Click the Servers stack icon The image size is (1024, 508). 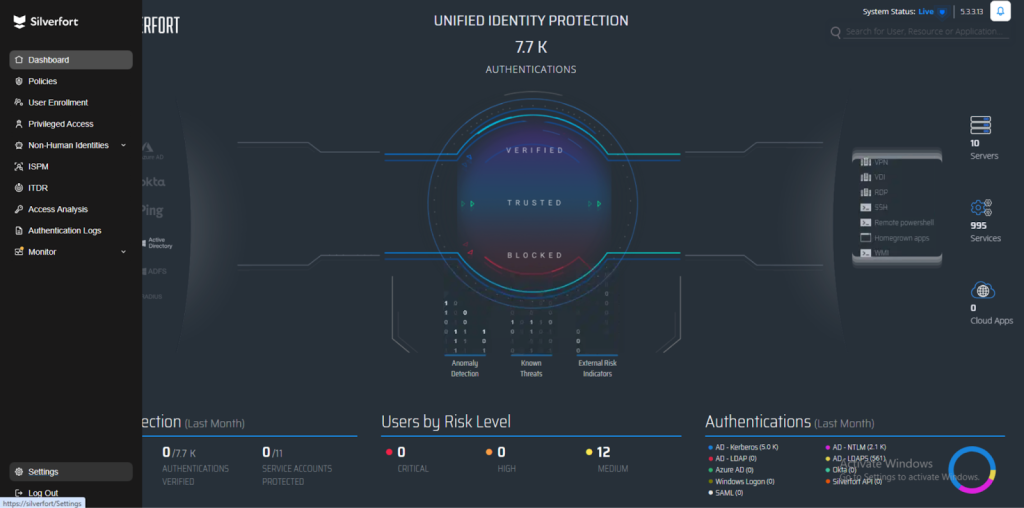[x=981, y=125]
